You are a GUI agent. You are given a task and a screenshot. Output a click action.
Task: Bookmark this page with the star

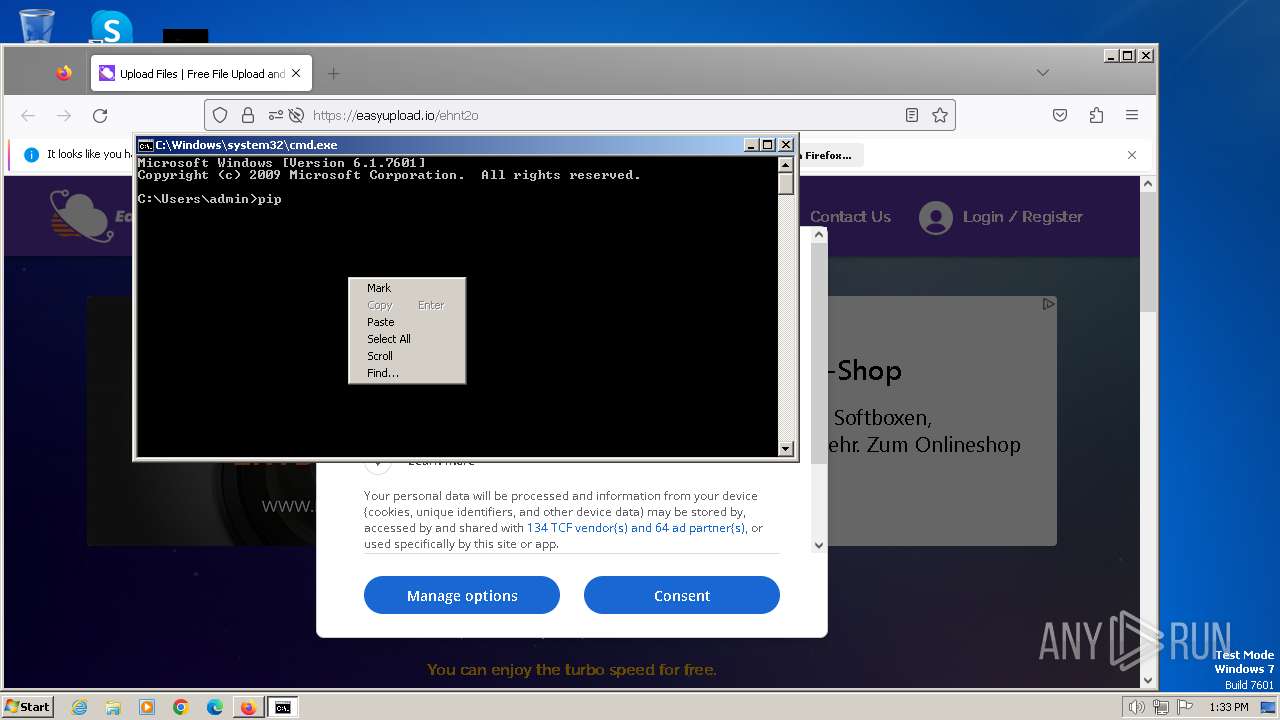pyautogui.click(x=940, y=115)
